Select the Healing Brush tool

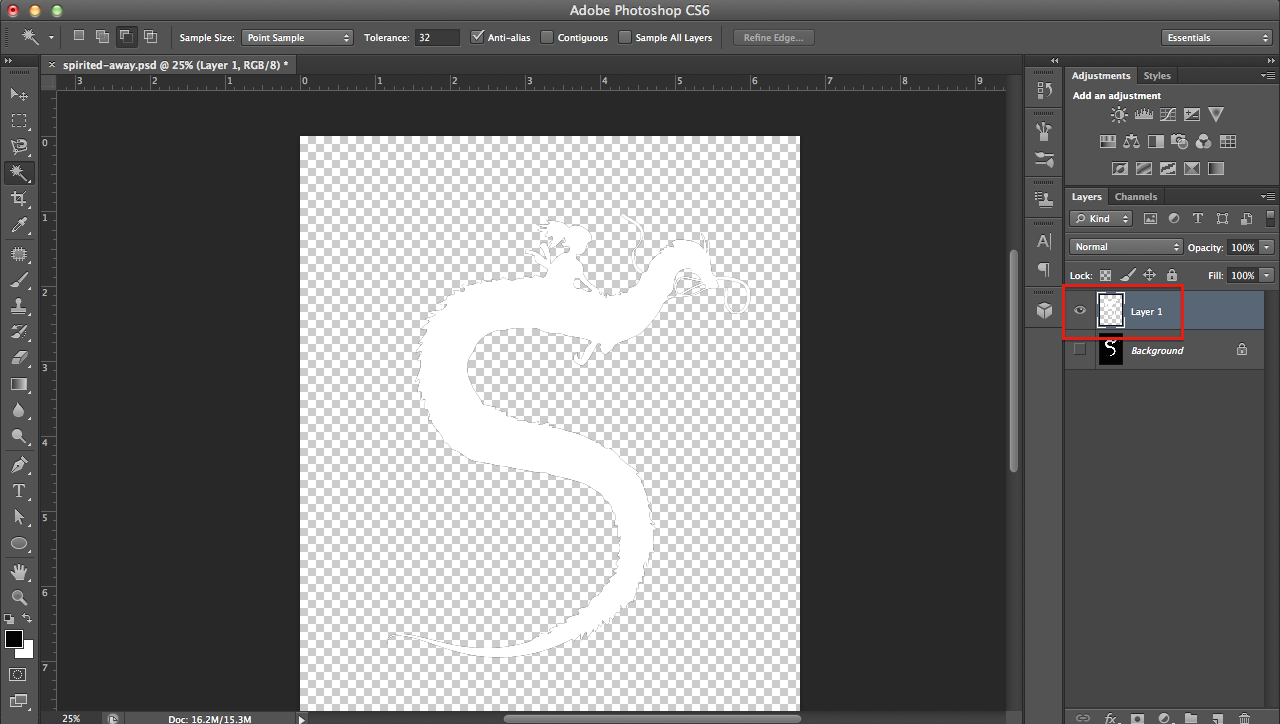point(19,254)
